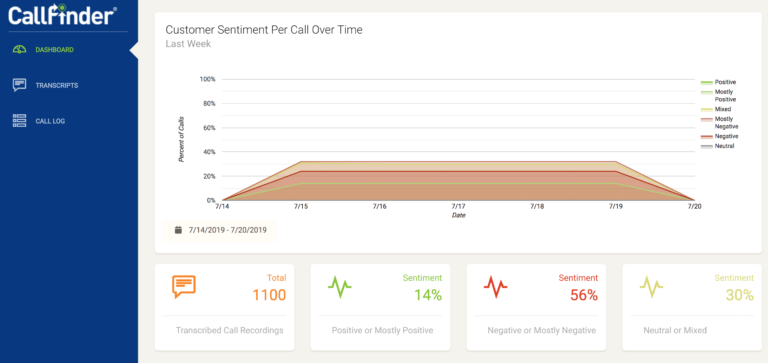Click the orange transcribed recordings chat icon
The image size is (768, 363).
pos(184,287)
